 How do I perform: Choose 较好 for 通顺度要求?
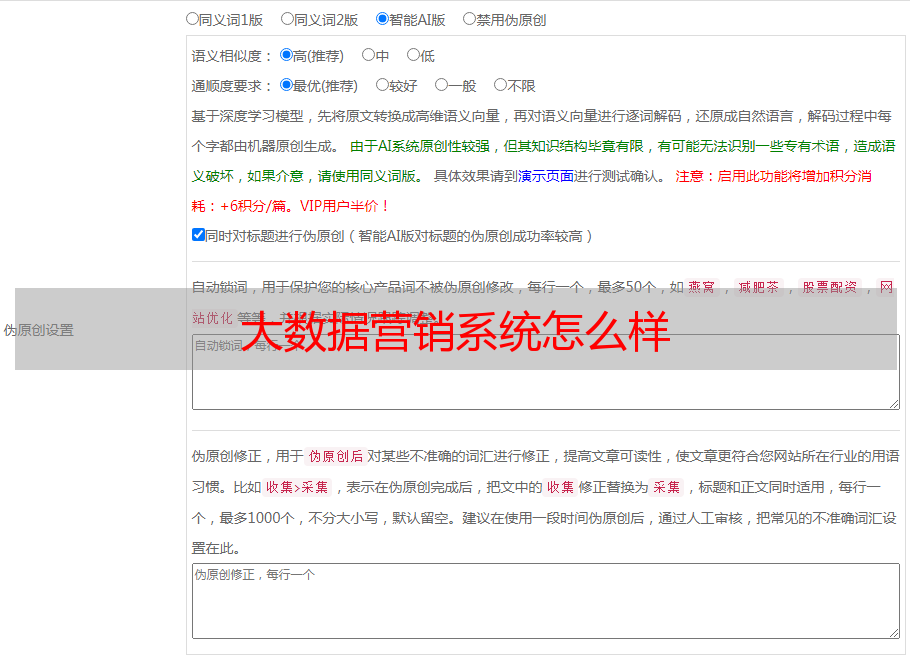coord(383,86)
